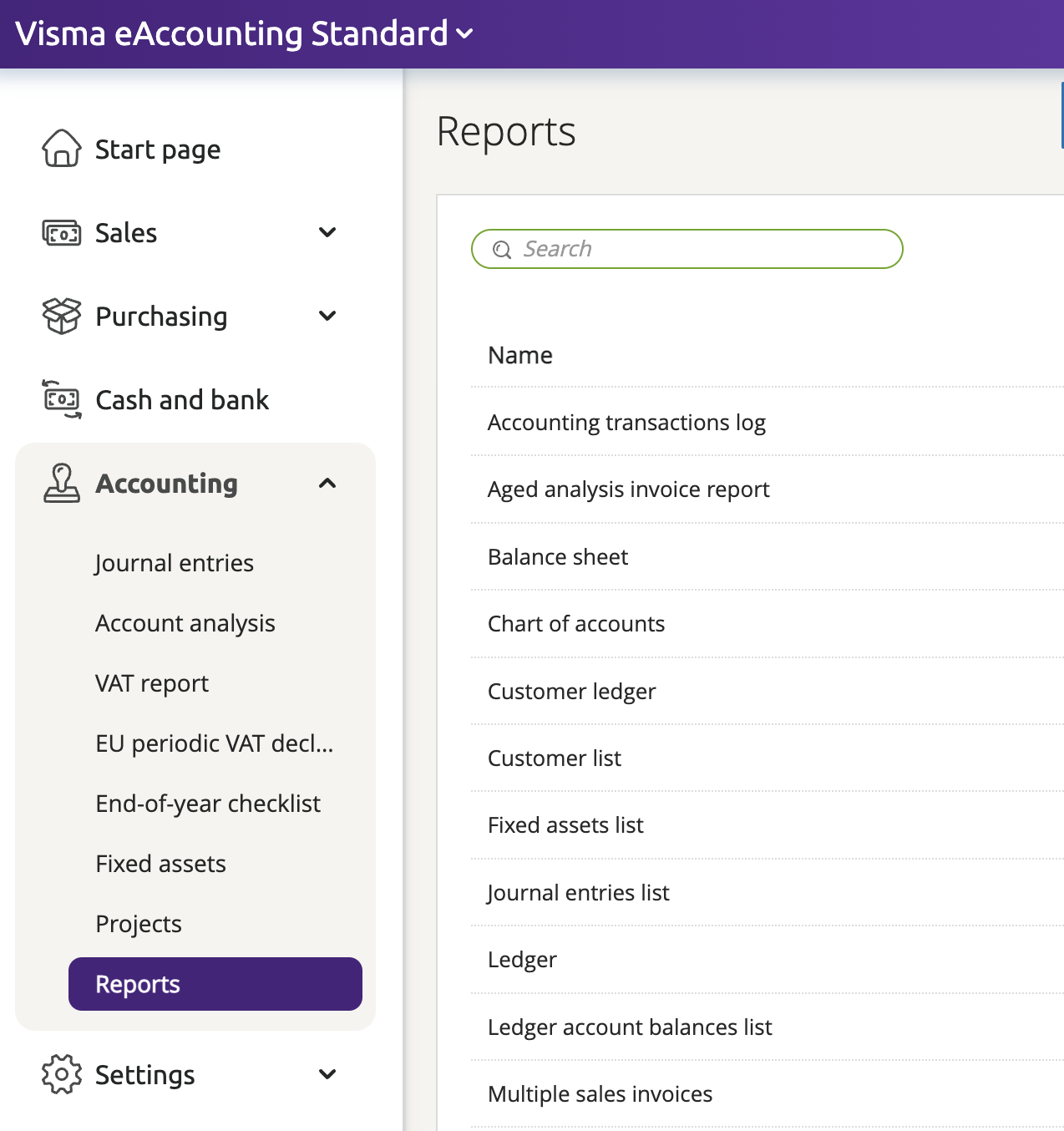Go to VAT report in sidebar

pos(152,683)
